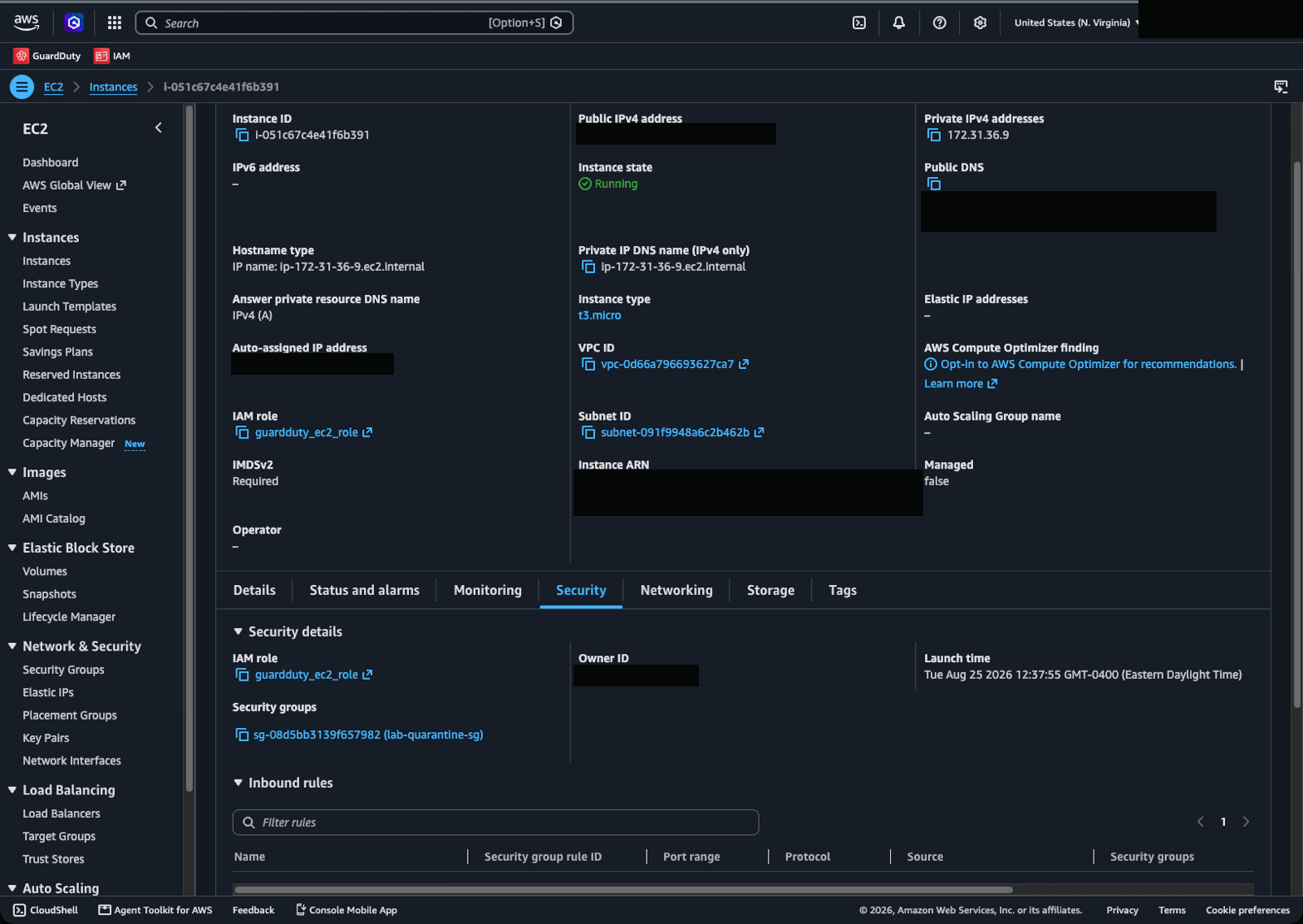Switch to the Details tab

coord(254,590)
